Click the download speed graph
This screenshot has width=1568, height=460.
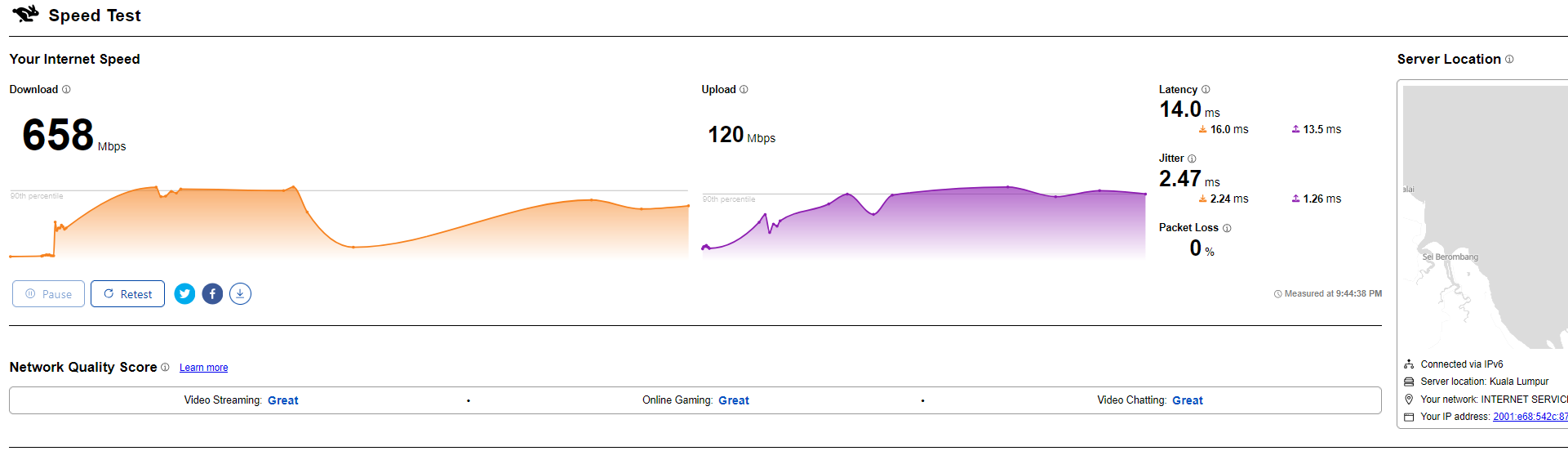349,221
